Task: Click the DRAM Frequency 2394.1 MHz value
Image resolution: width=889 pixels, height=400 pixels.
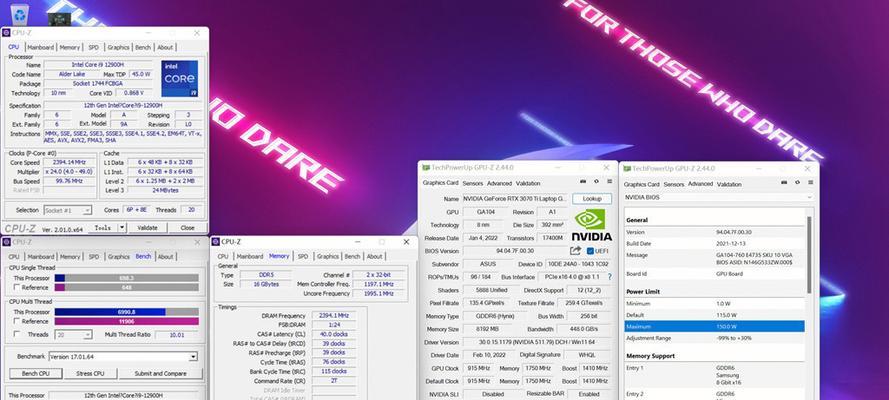Action: pyautogui.click(x=334, y=316)
